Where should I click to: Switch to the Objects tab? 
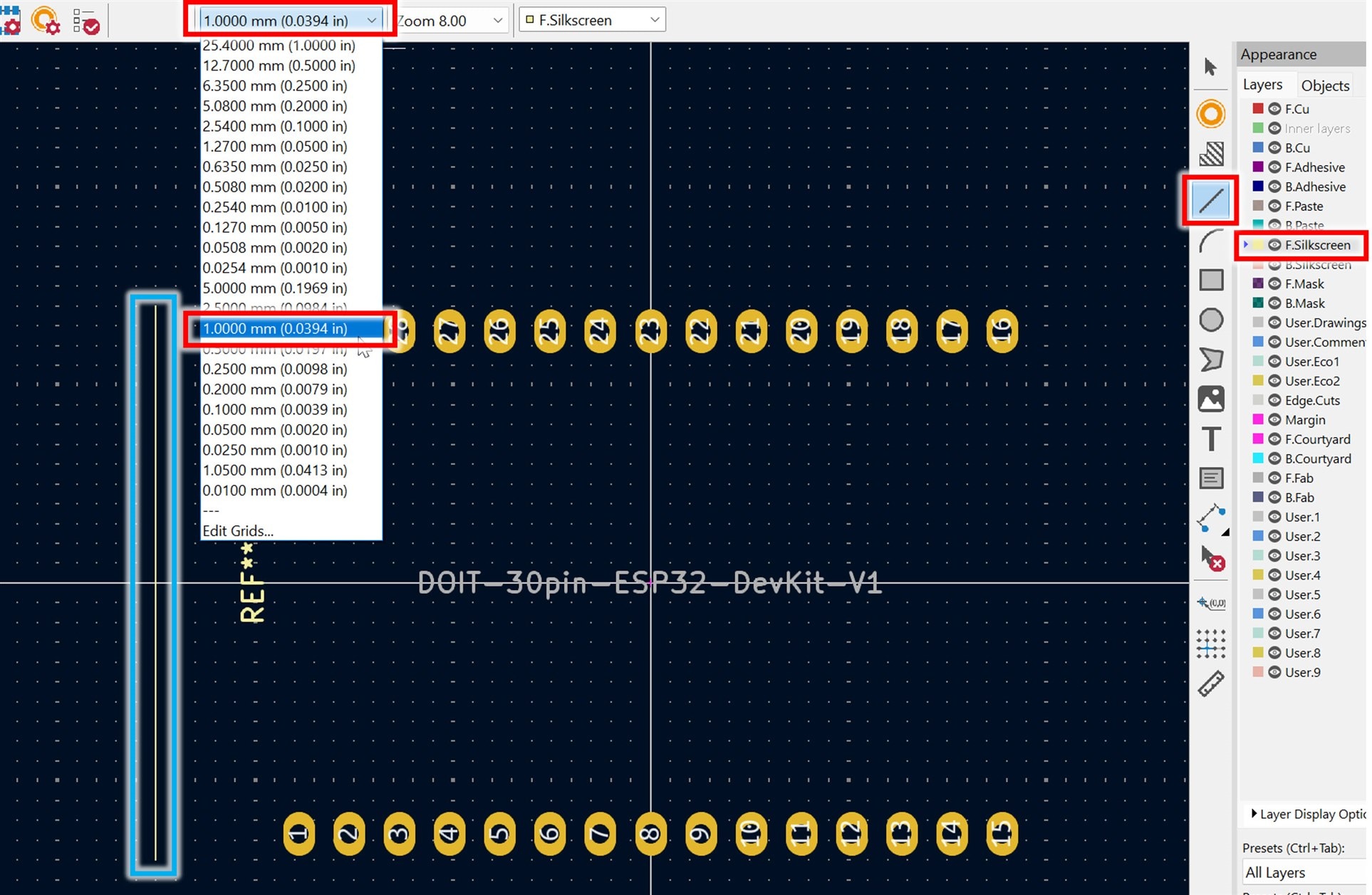click(x=1324, y=85)
